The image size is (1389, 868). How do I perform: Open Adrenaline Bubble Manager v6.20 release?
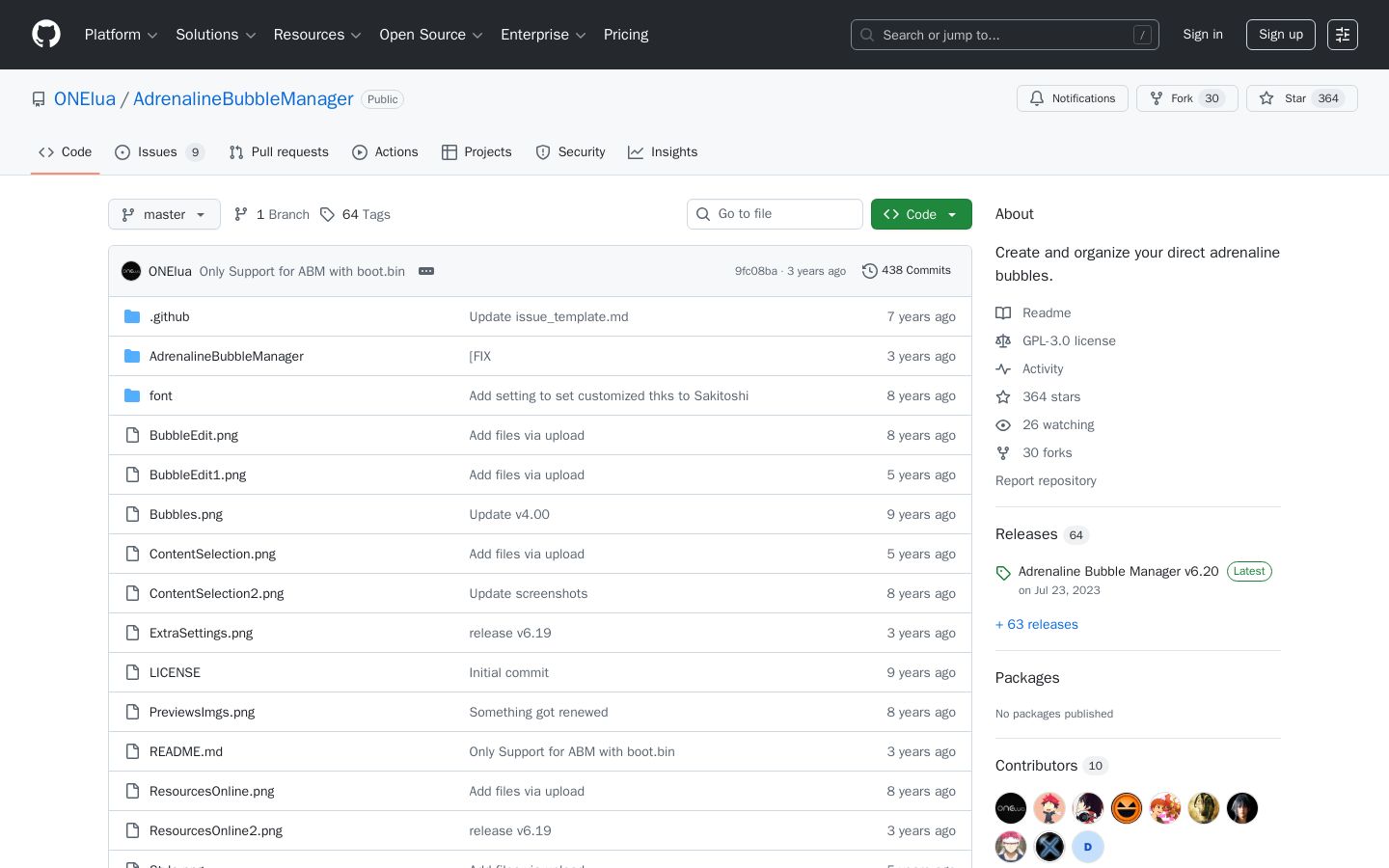[1119, 571]
